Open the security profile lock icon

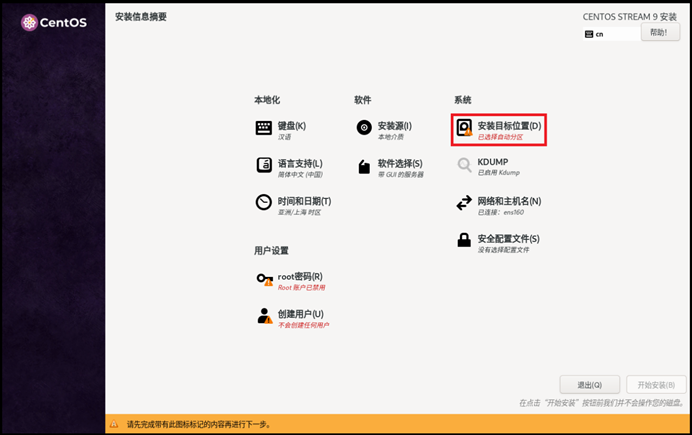(x=464, y=240)
